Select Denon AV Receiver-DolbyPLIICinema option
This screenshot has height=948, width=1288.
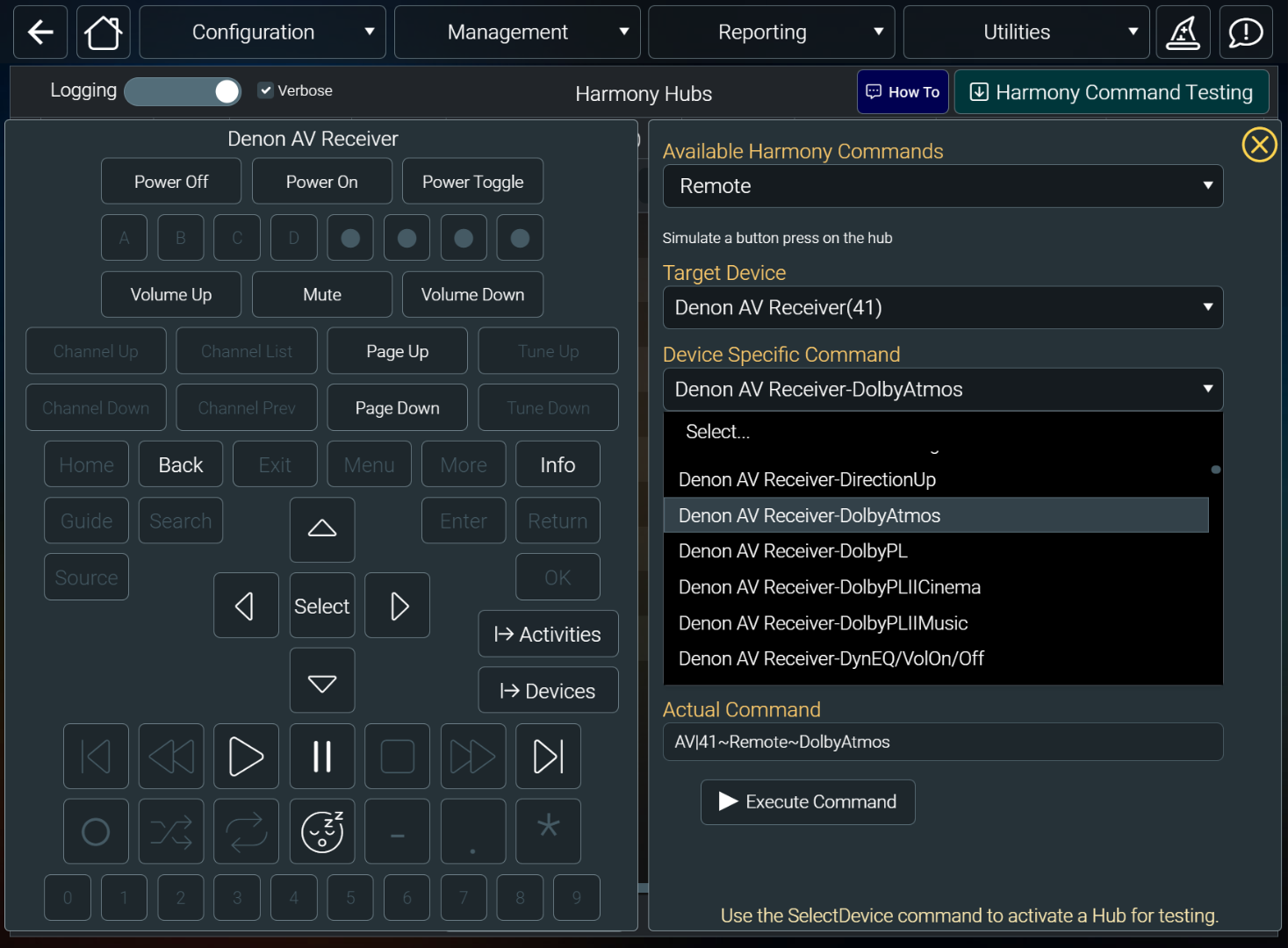936,587
